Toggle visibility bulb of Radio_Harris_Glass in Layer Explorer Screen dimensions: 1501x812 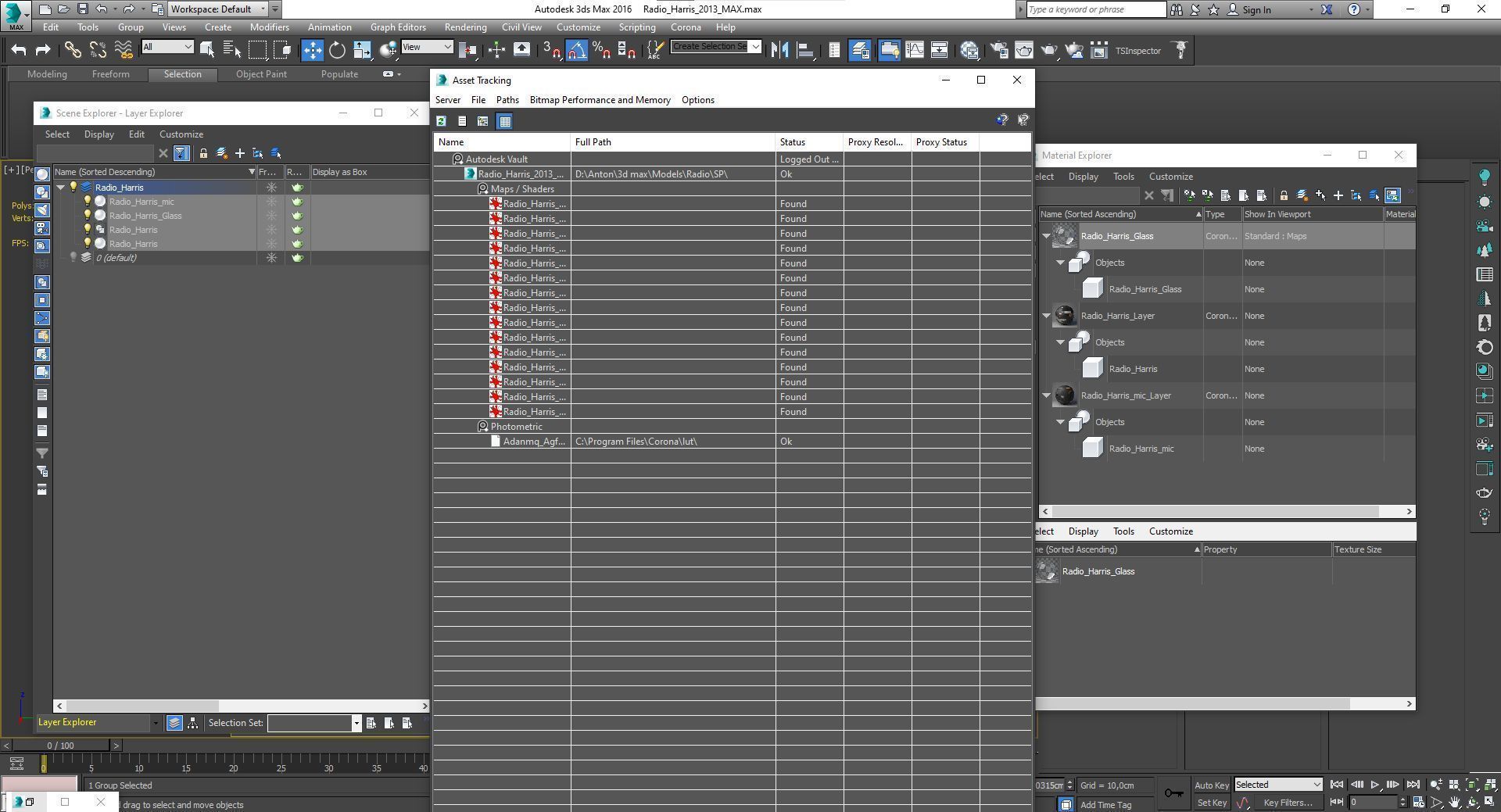pos(88,216)
